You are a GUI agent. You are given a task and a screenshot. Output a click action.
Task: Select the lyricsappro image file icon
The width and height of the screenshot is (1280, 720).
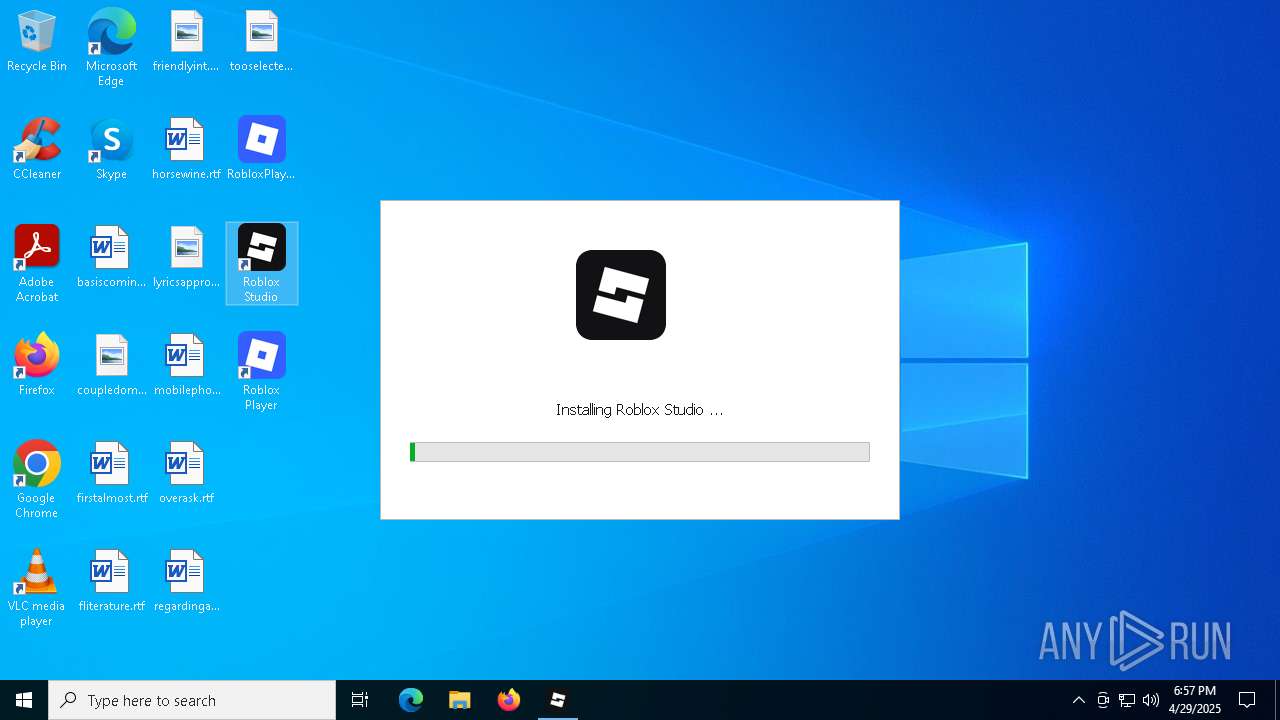click(186, 257)
